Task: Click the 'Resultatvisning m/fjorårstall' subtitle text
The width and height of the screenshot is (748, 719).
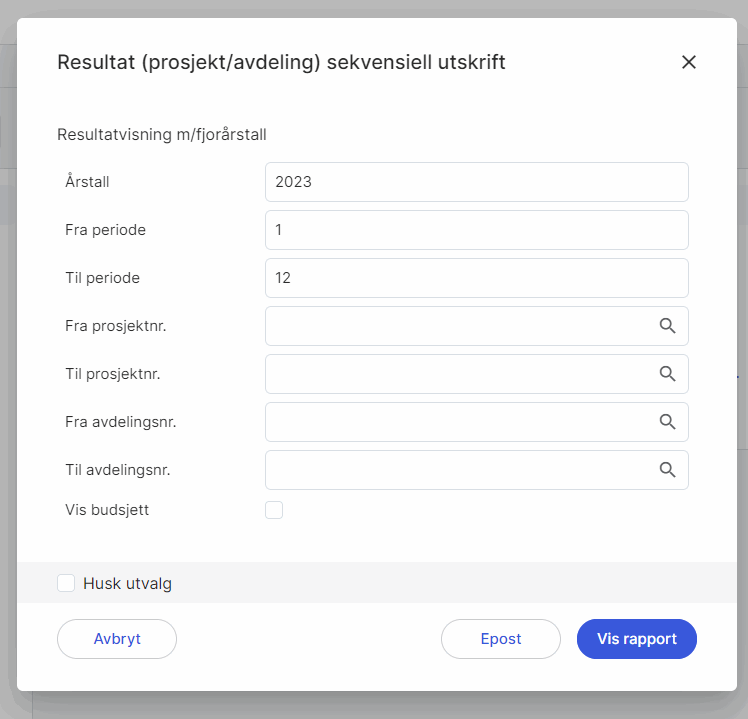Action: pos(162,134)
